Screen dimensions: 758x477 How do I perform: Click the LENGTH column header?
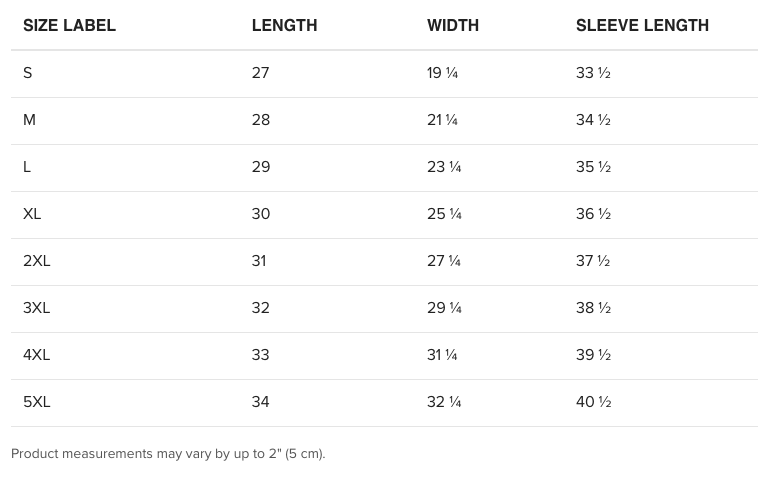(x=284, y=25)
